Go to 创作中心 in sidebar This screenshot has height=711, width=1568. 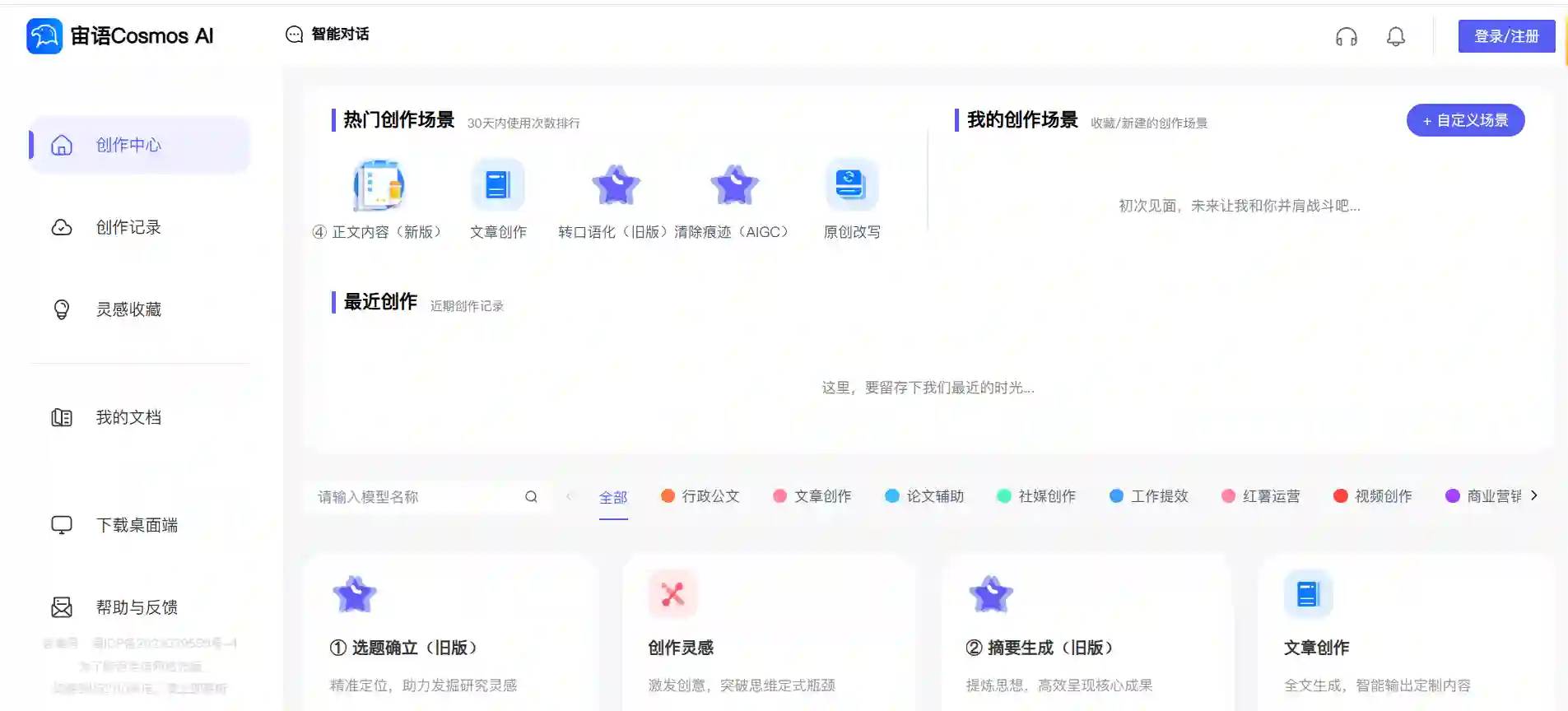coord(139,145)
